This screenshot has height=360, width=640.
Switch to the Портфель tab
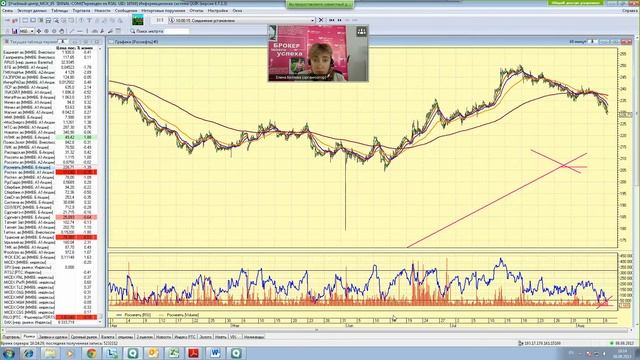pos(11,337)
